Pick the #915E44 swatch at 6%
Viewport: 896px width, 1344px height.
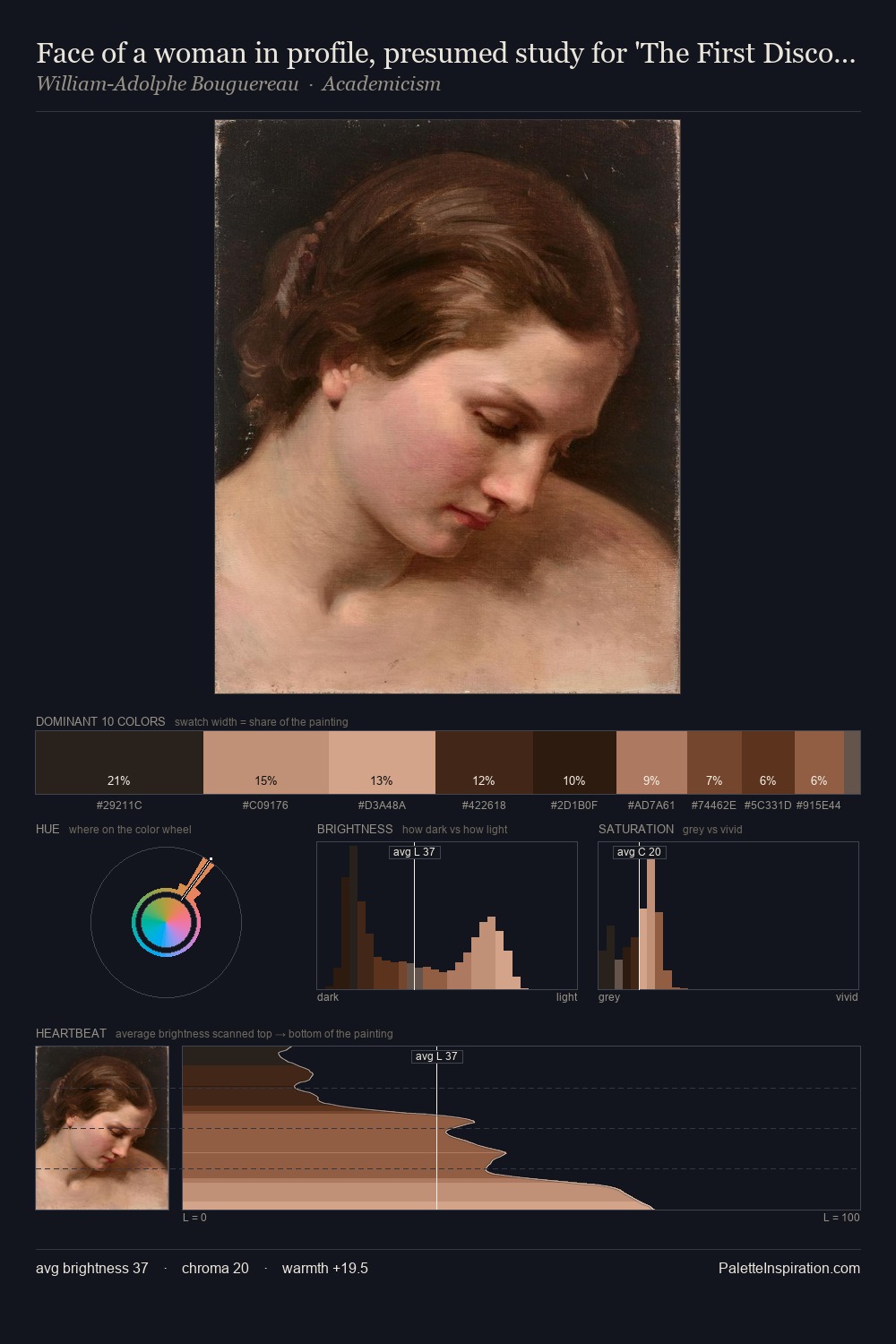[819, 762]
